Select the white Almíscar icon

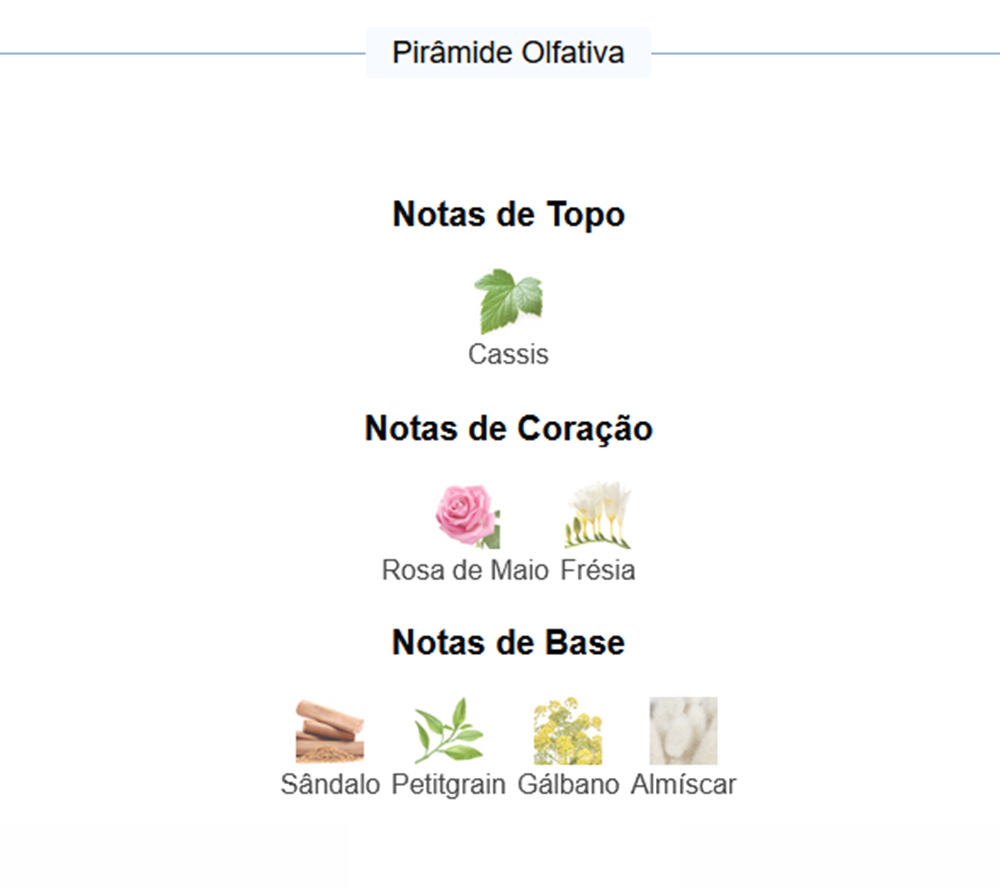[x=684, y=731]
